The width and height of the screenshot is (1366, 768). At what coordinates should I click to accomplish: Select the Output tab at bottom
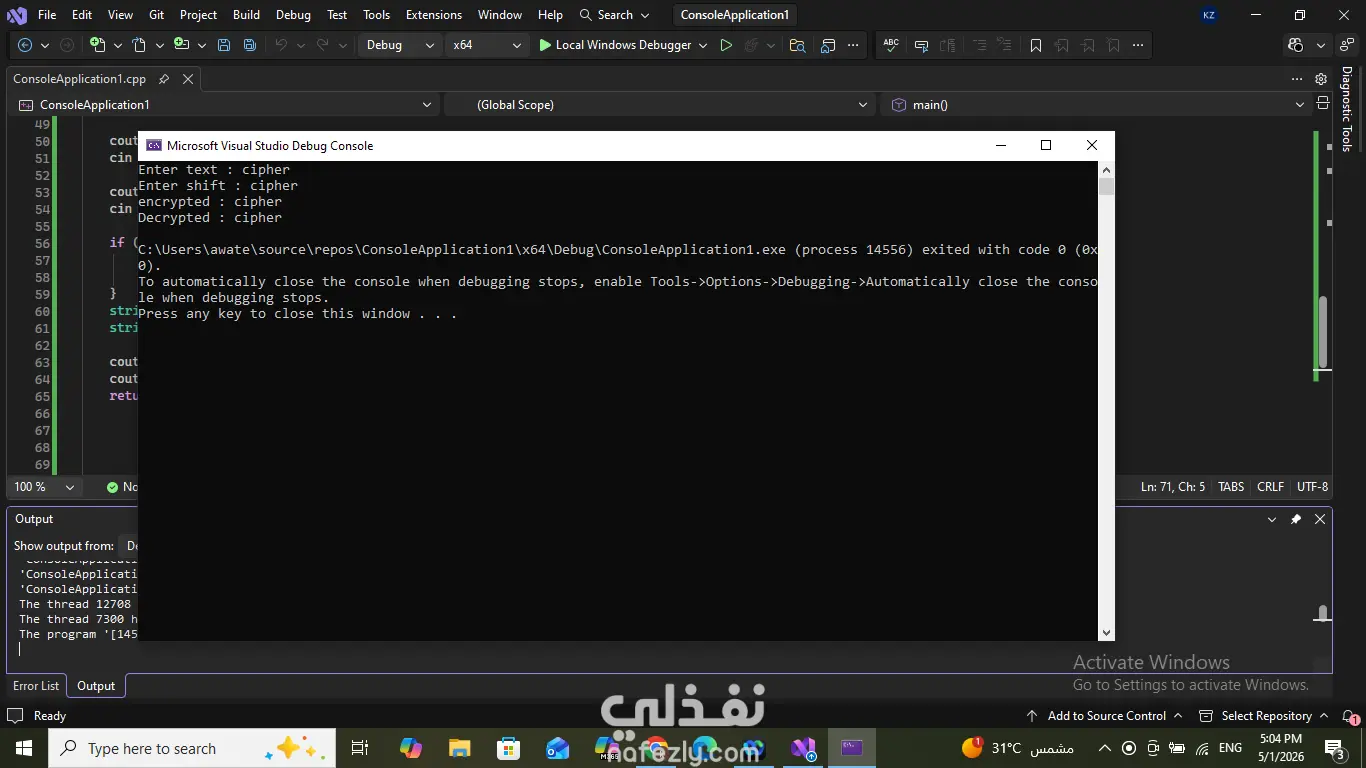[x=96, y=686]
